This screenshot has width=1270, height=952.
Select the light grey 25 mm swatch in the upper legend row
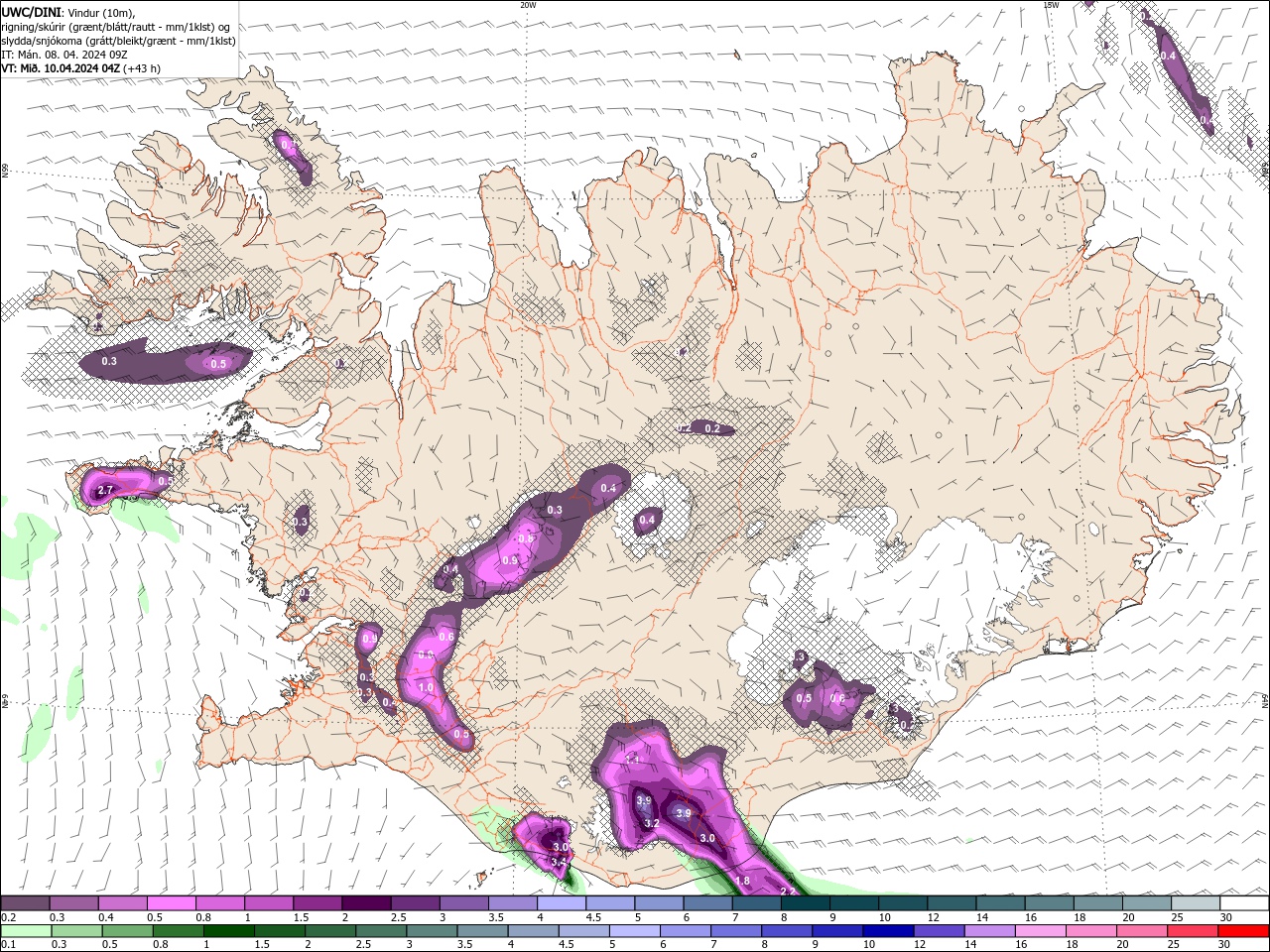coord(1196,902)
